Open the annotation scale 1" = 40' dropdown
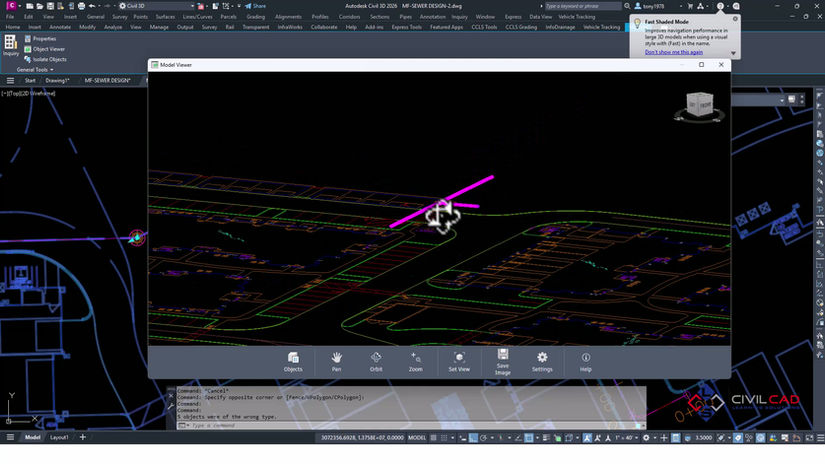 click(x=626, y=437)
